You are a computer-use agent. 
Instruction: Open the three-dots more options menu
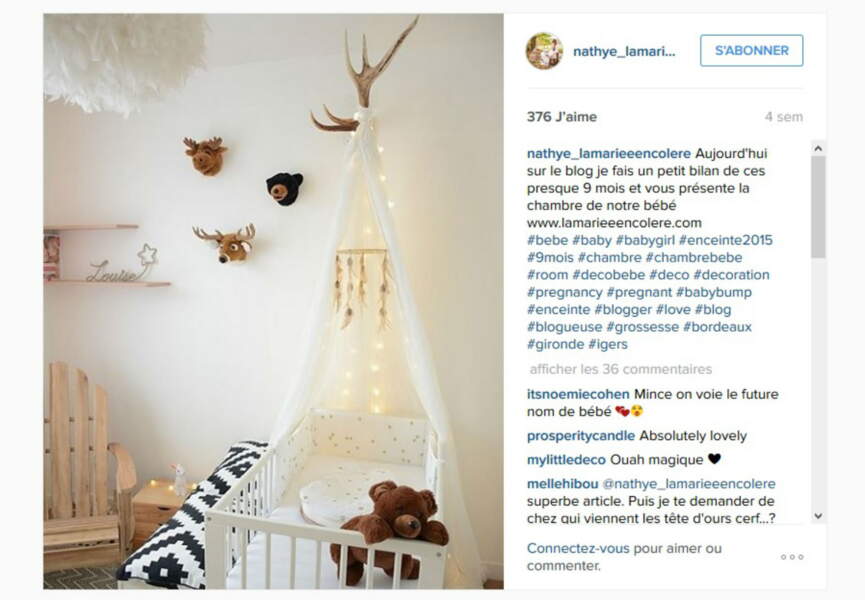click(792, 557)
